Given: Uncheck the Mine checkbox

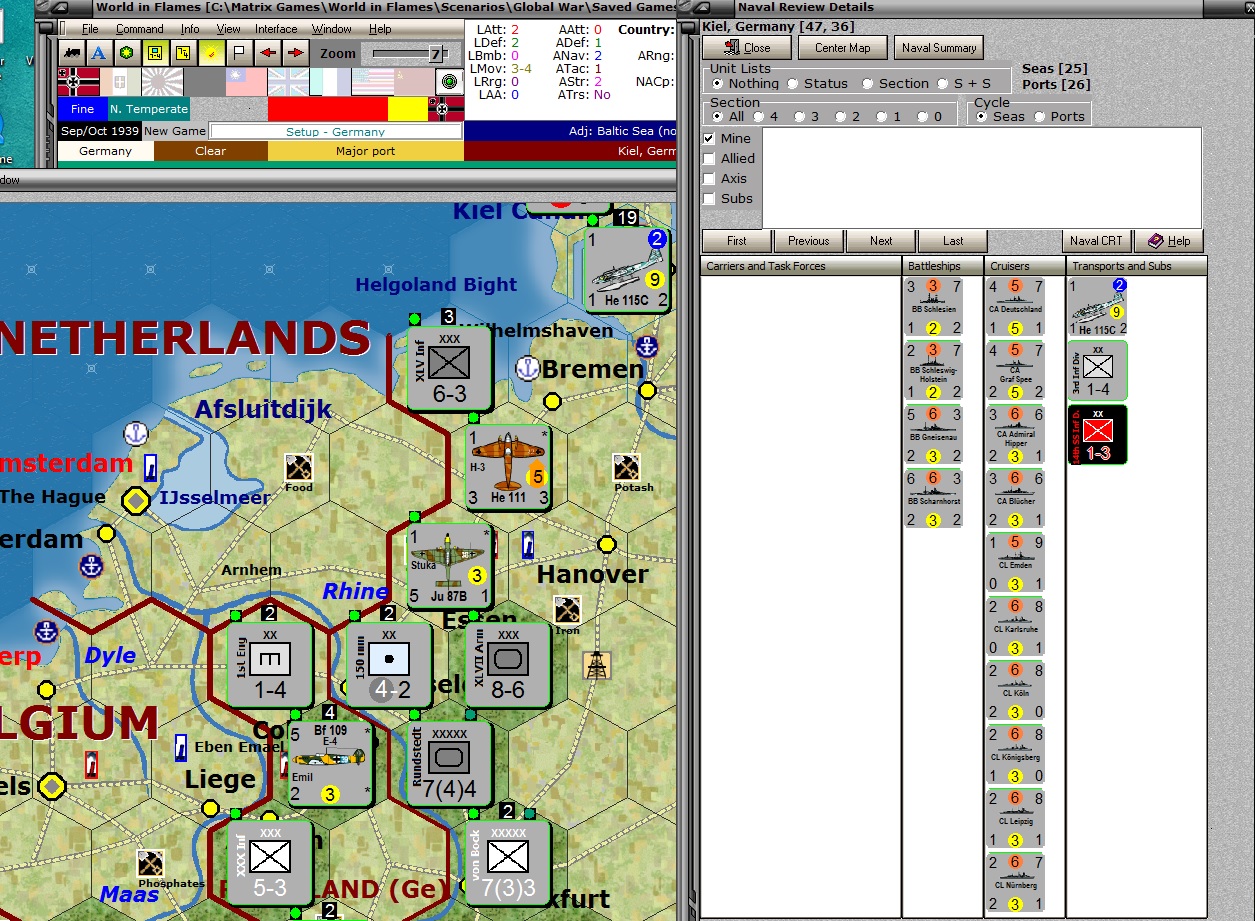Looking at the screenshot, I should [709, 139].
